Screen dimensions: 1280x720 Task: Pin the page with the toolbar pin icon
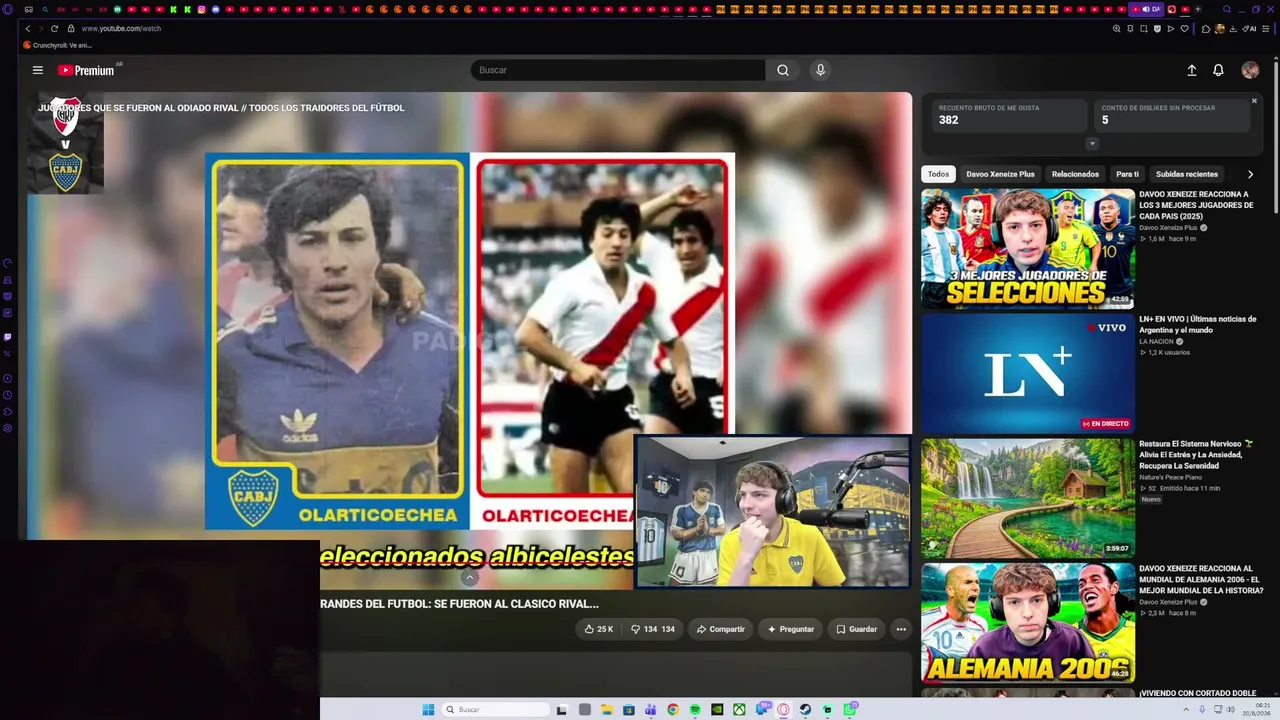[1130, 29]
